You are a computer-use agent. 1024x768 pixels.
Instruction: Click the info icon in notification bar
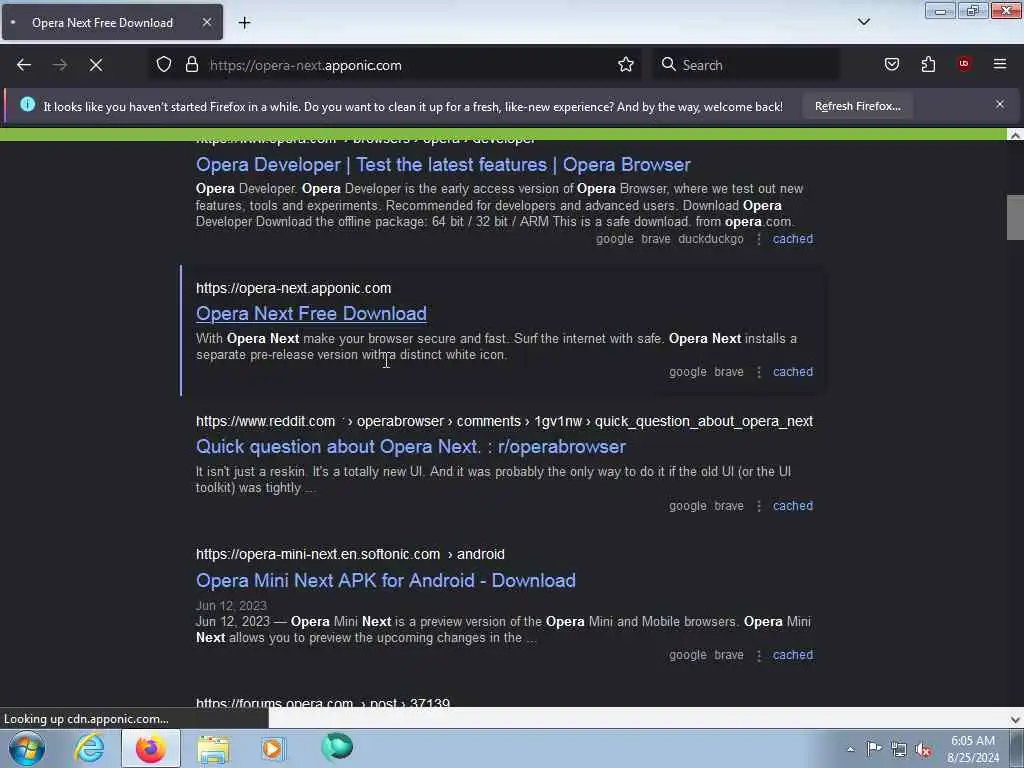[x=27, y=104]
